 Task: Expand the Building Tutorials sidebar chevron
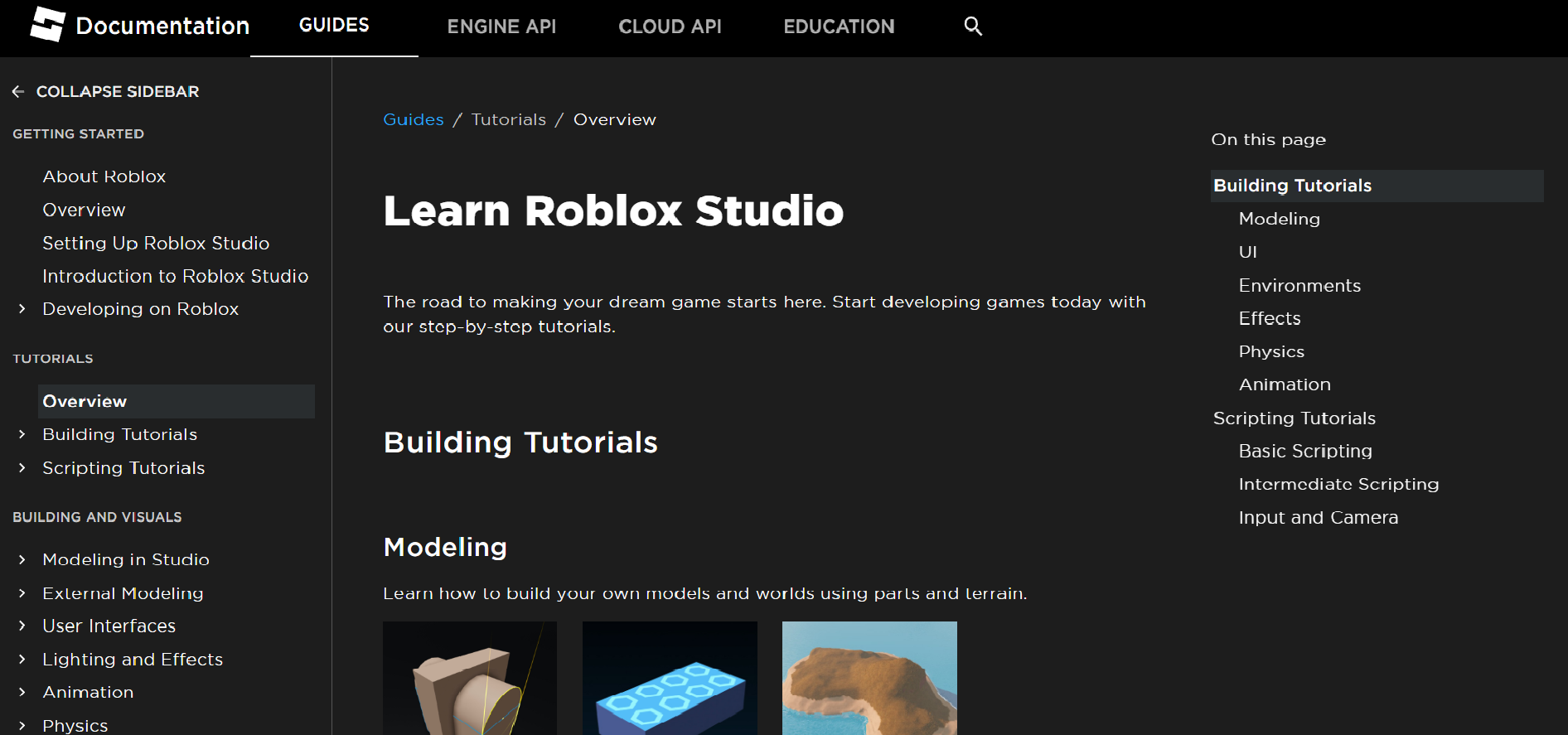[22, 434]
